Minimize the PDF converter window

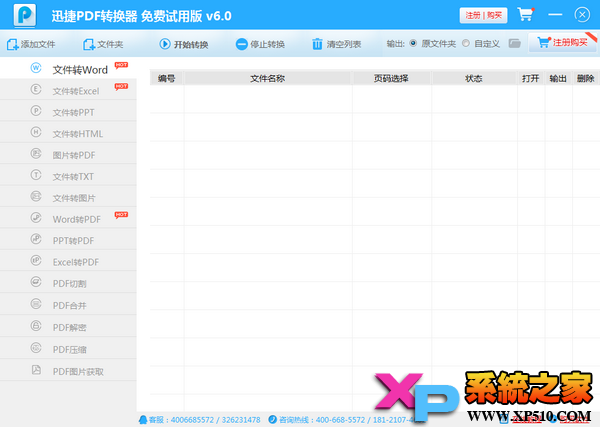pyautogui.click(x=555, y=15)
